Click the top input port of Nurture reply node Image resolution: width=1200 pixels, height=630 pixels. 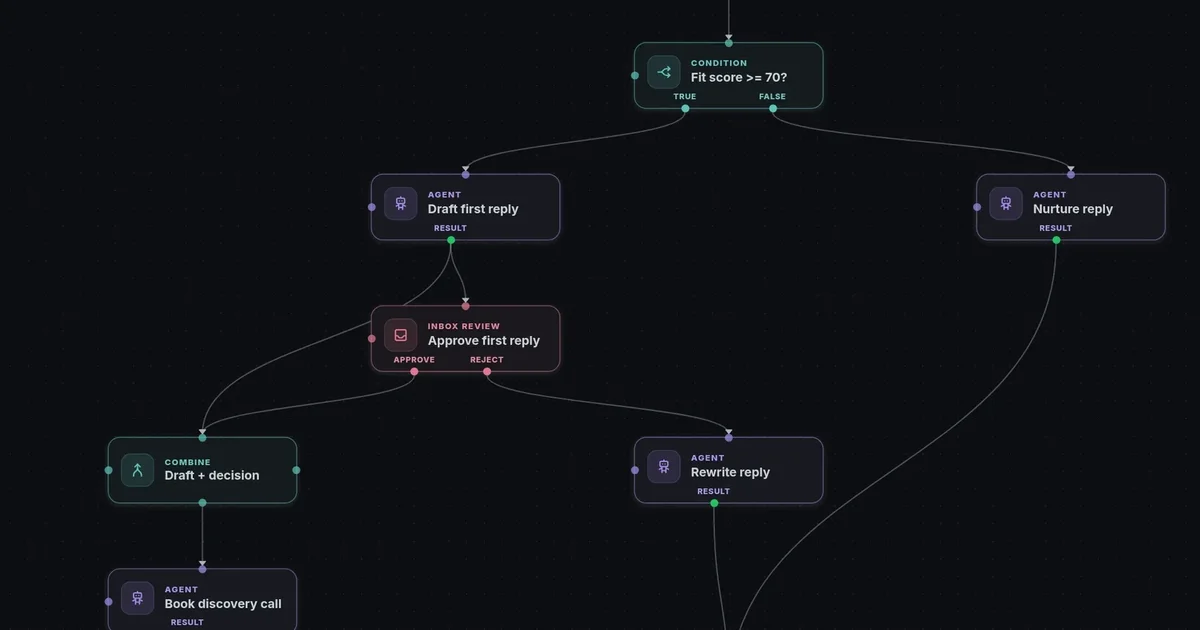[x=1071, y=175]
